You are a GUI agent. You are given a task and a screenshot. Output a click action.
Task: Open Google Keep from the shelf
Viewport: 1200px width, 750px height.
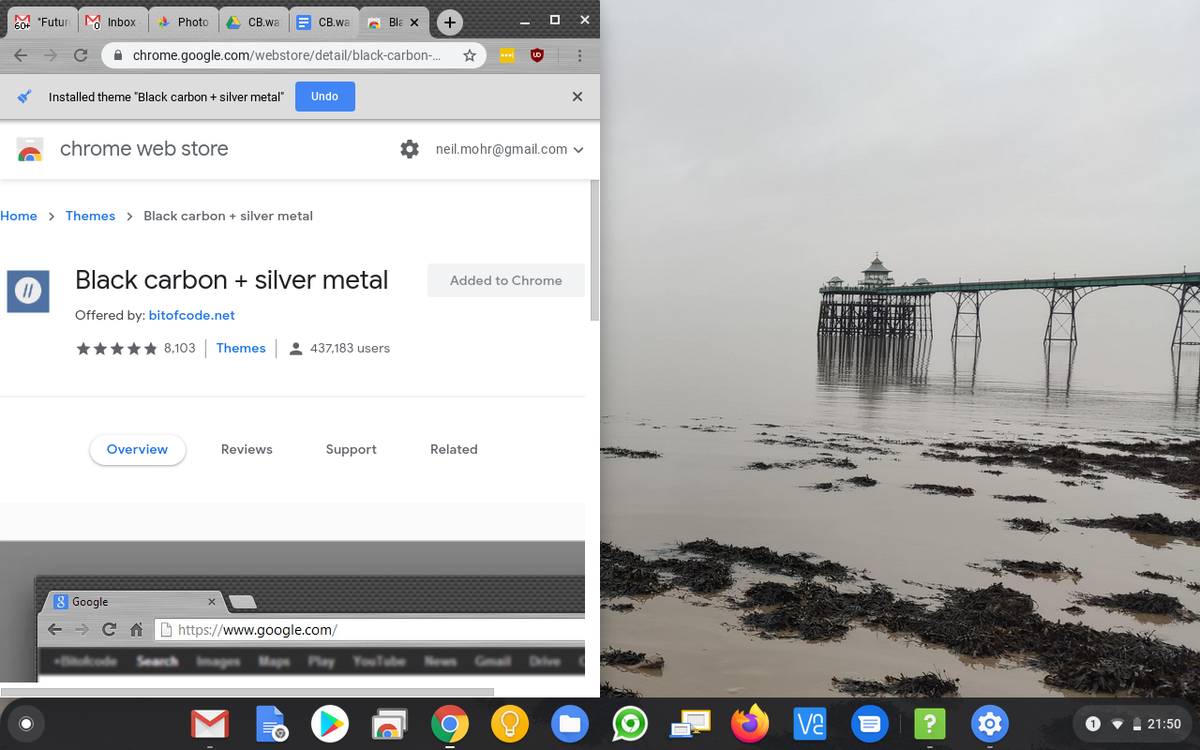click(510, 724)
